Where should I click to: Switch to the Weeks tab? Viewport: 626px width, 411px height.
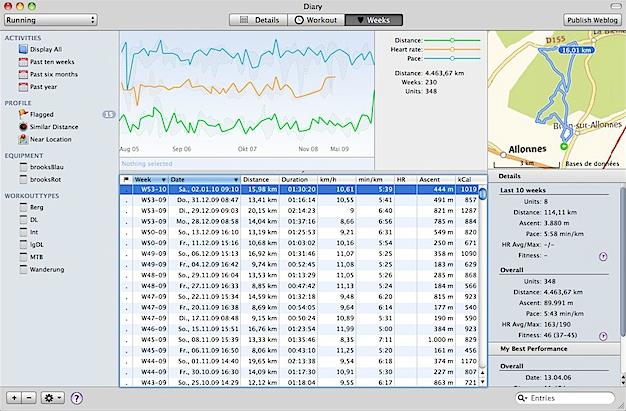(x=374, y=20)
